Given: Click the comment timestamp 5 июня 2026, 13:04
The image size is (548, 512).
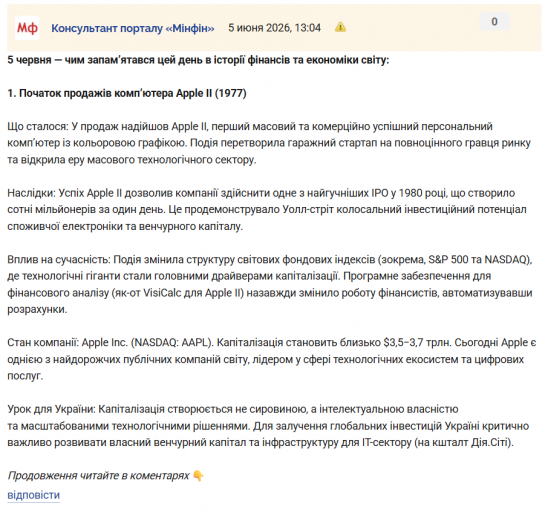Looking at the screenshot, I should pos(274,28).
